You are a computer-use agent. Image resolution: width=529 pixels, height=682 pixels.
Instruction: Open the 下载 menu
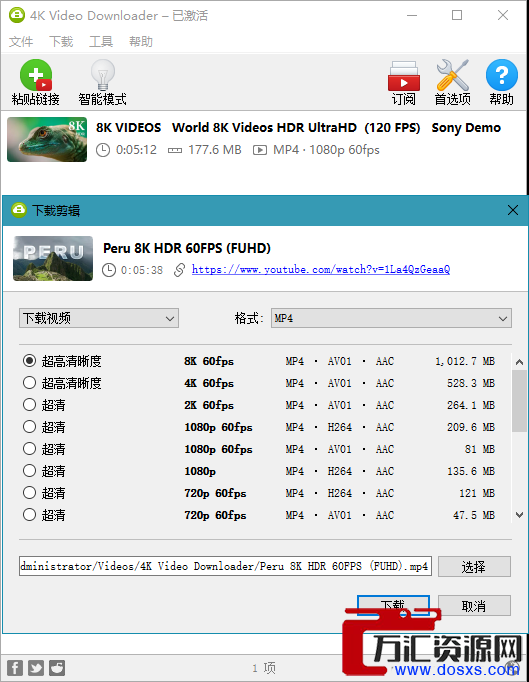[61, 42]
